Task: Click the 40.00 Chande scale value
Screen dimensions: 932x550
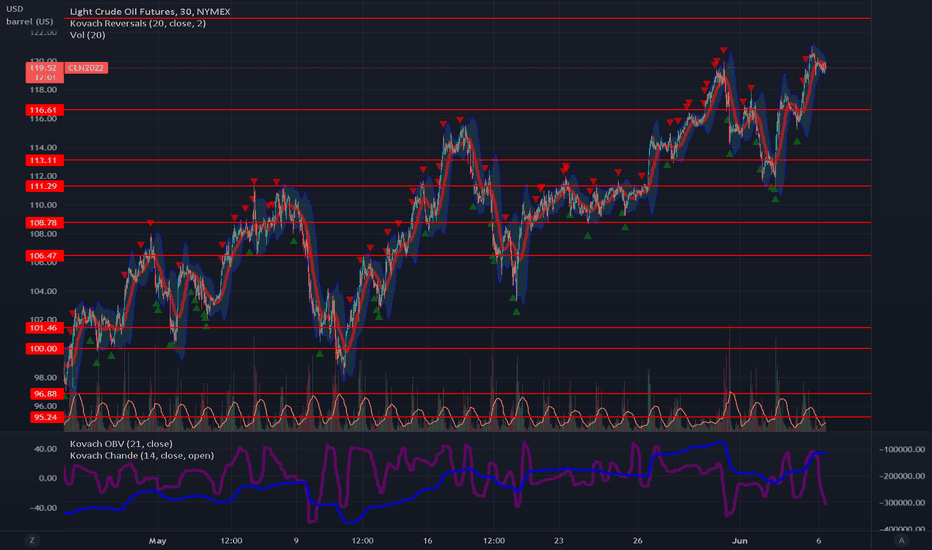Action: pyautogui.click(x=45, y=449)
